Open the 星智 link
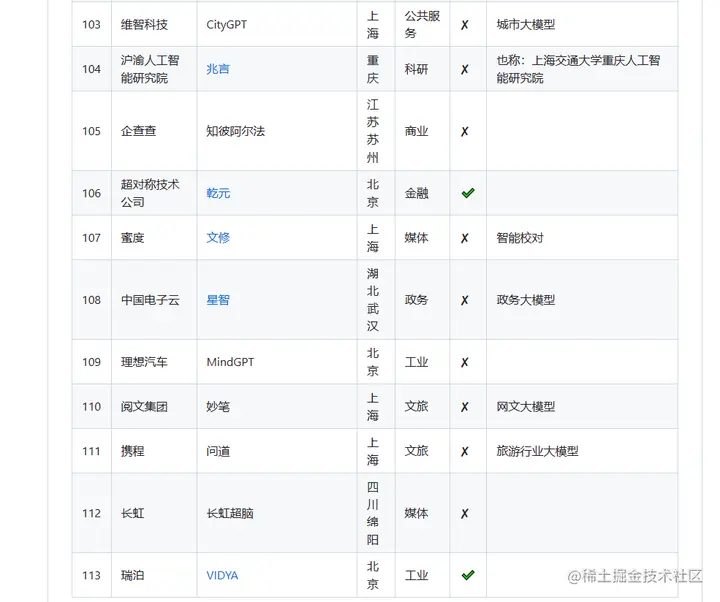The width and height of the screenshot is (720, 602). [218, 300]
